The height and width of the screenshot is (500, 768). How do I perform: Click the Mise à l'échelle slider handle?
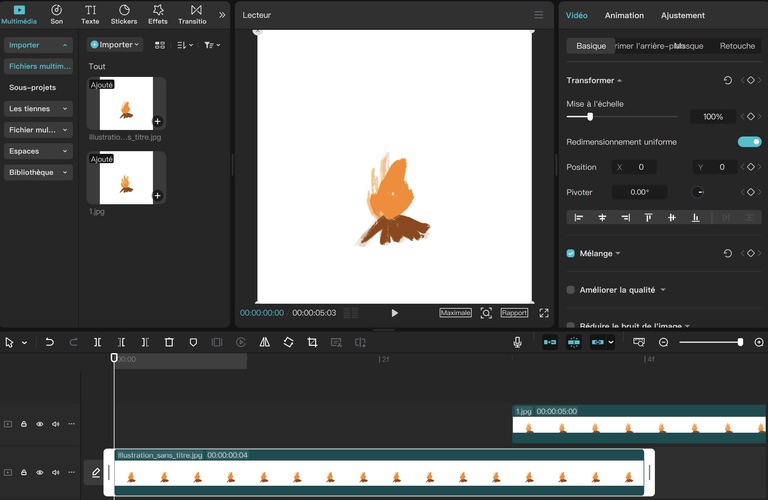(x=590, y=117)
